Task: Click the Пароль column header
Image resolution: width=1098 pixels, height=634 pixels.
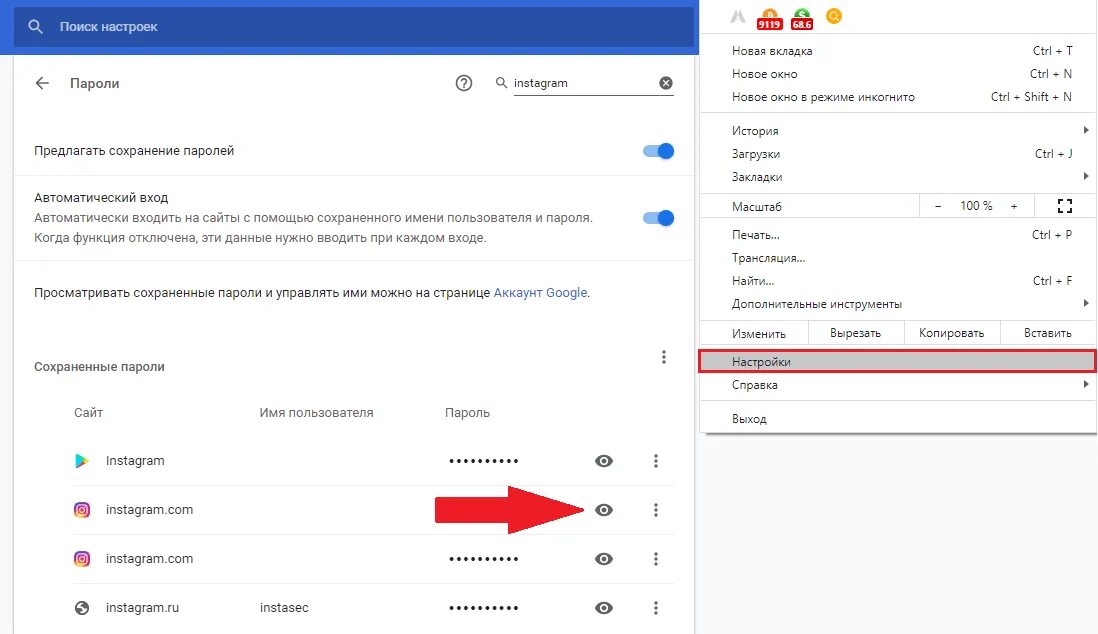Action: pos(467,413)
